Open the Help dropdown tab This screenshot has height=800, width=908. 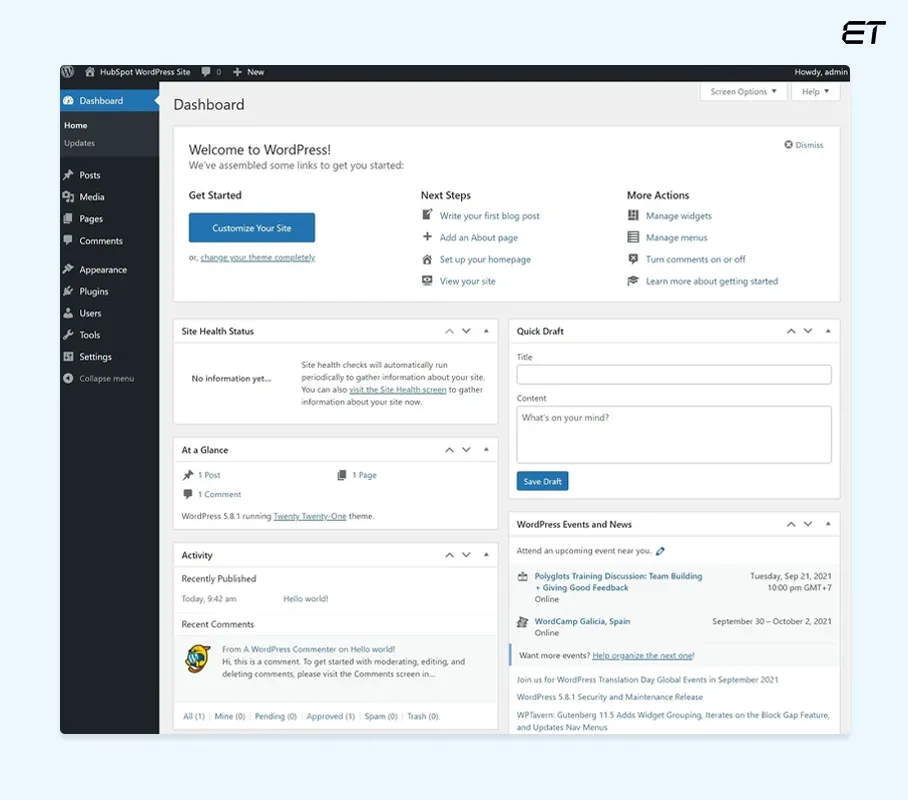click(815, 92)
